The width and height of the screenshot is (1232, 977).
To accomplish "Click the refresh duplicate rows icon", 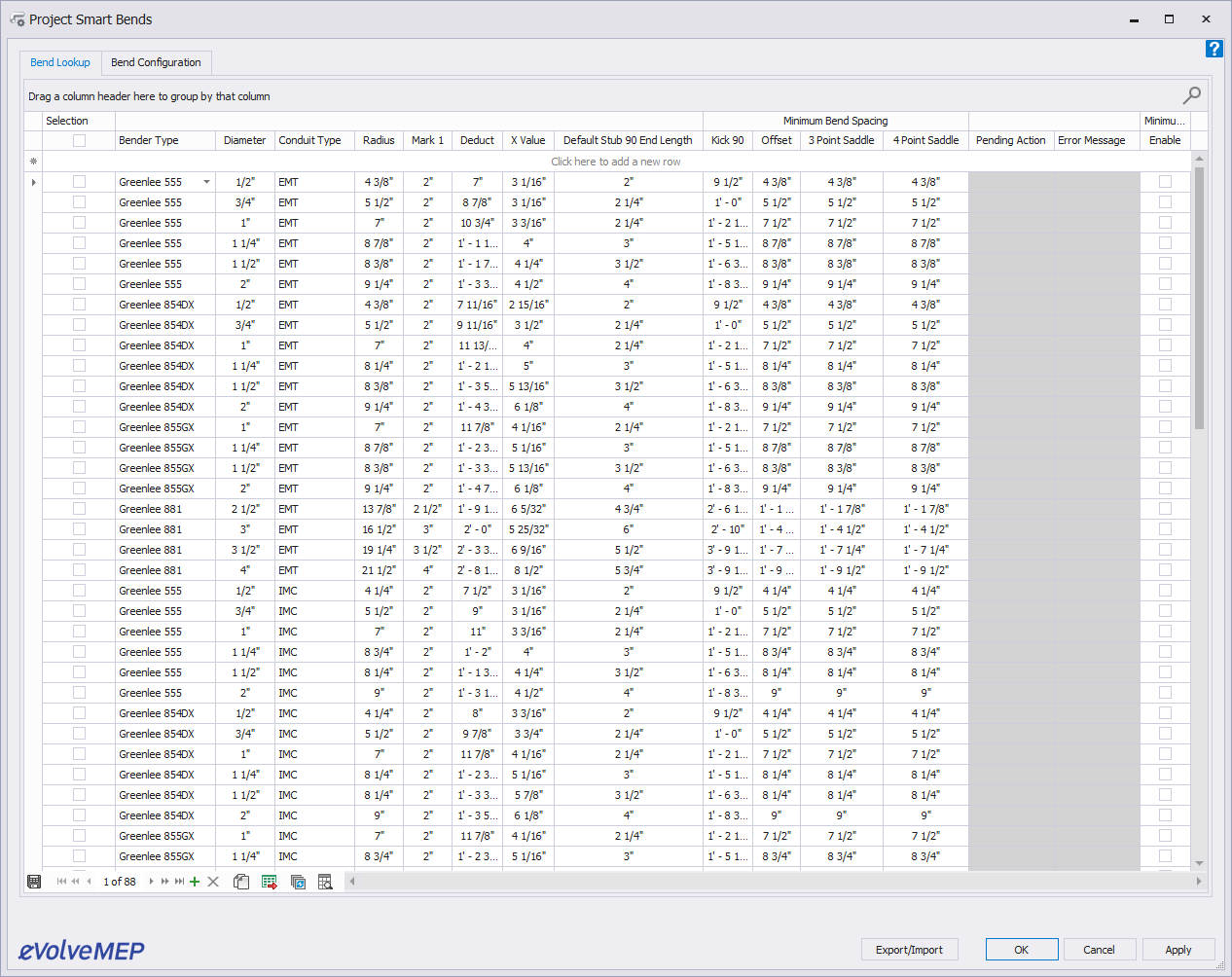I will pos(298,882).
